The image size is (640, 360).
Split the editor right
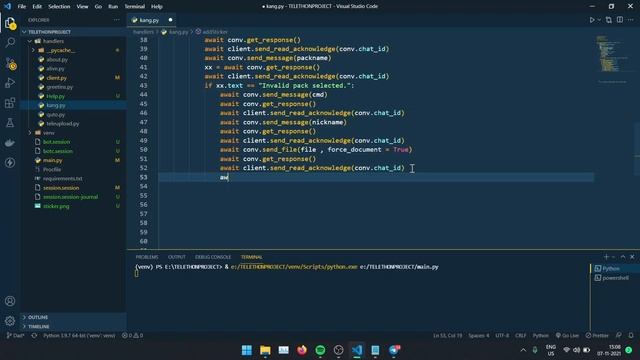620,20
